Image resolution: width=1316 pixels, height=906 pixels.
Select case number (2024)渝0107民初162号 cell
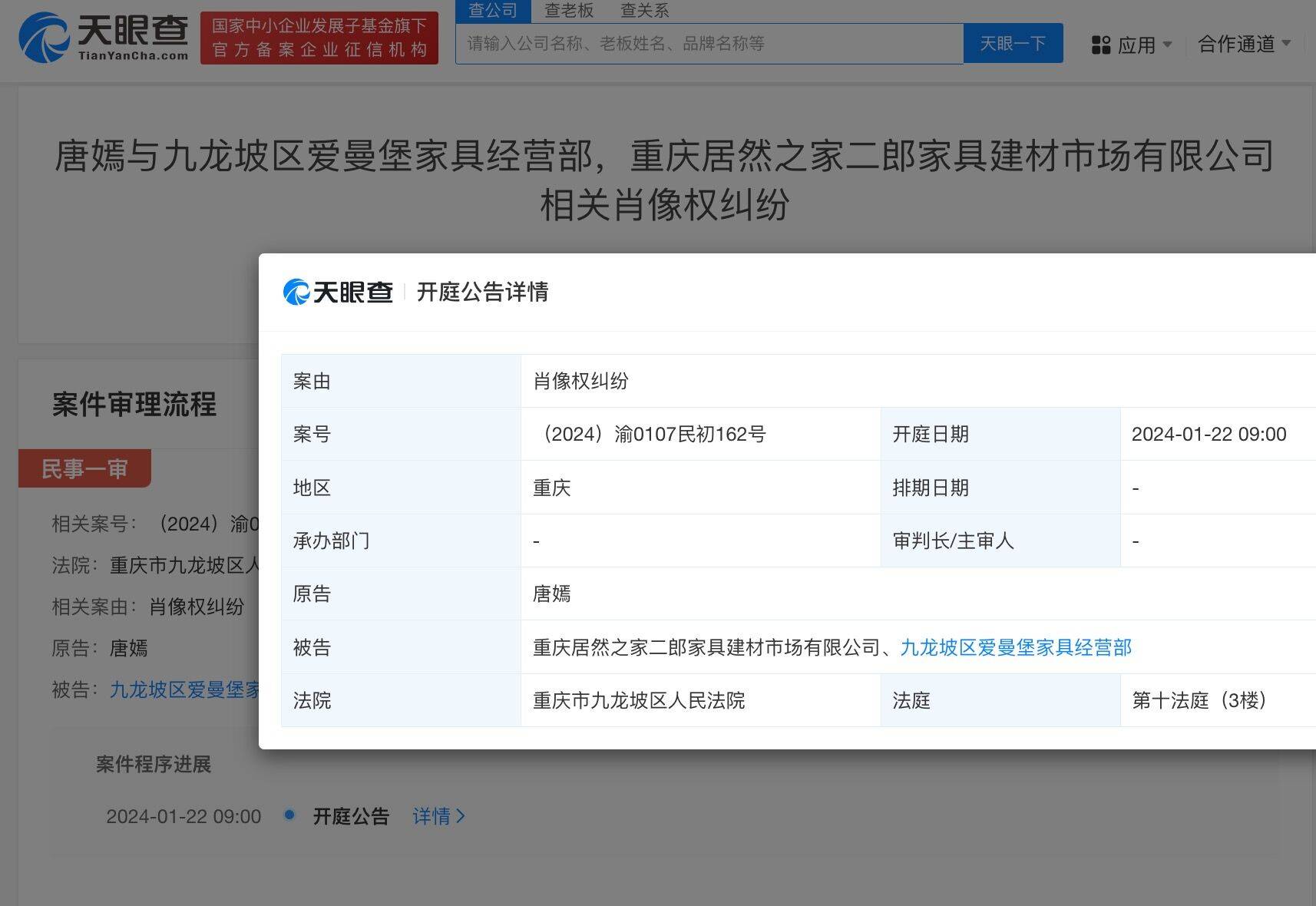[700, 434]
